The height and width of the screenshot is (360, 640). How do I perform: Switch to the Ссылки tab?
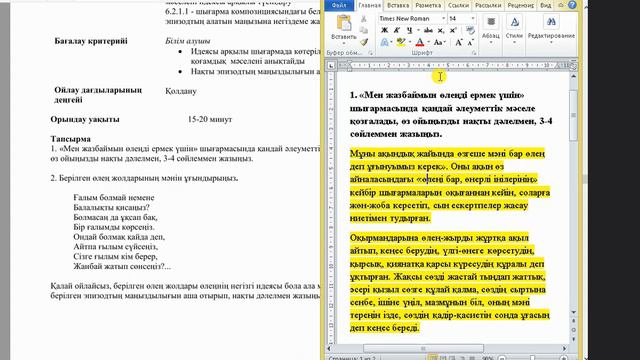[x=458, y=5]
